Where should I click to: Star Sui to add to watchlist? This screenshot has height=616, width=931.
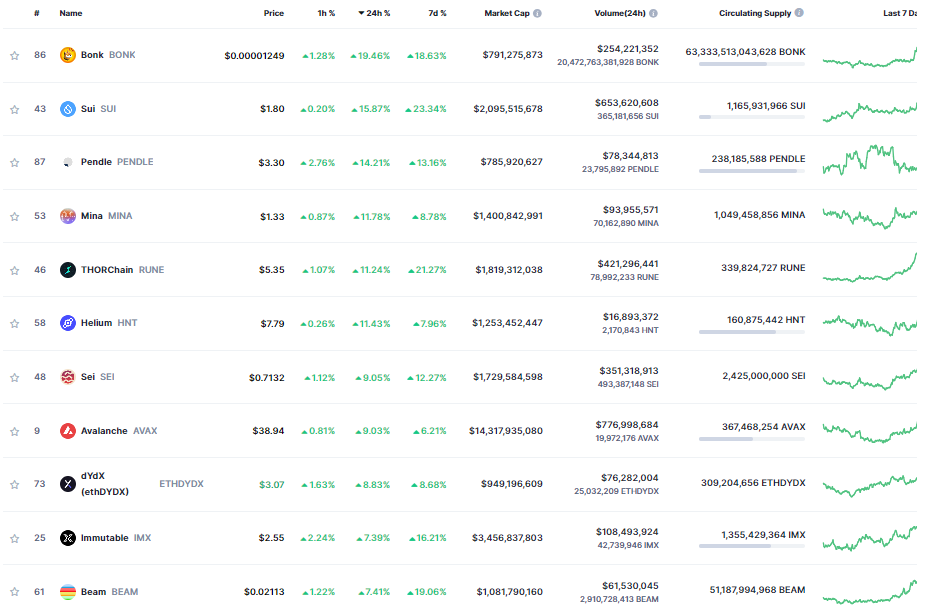[x=15, y=109]
